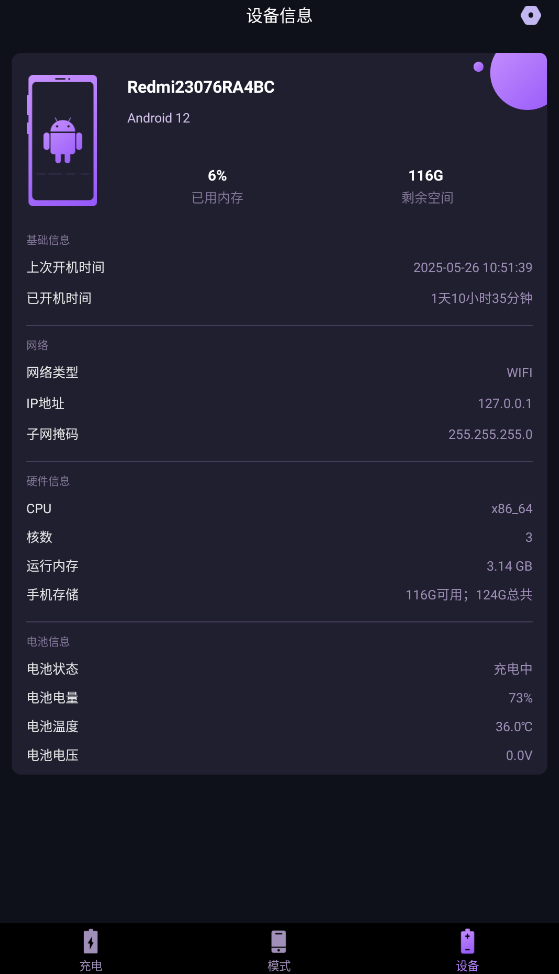Tap the purple battery device icon

click(x=467, y=942)
